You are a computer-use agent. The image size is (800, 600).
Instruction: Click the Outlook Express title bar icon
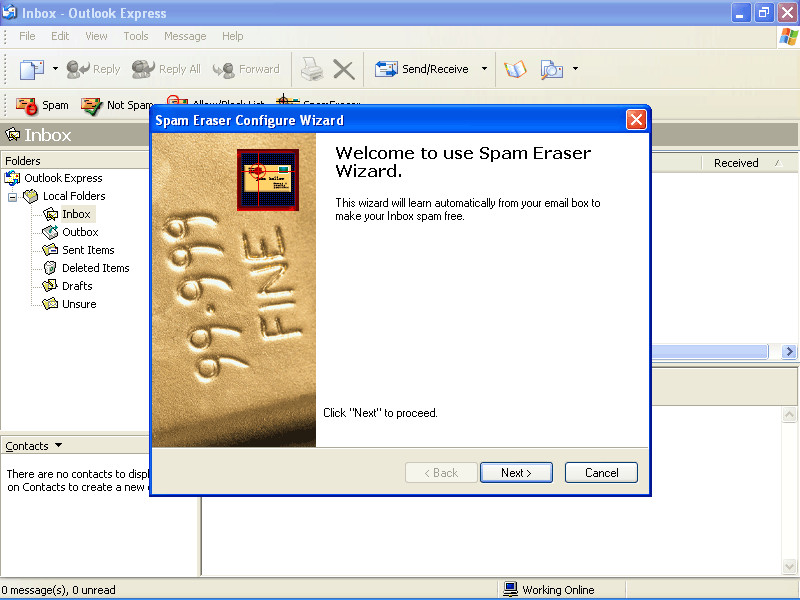coord(10,12)
